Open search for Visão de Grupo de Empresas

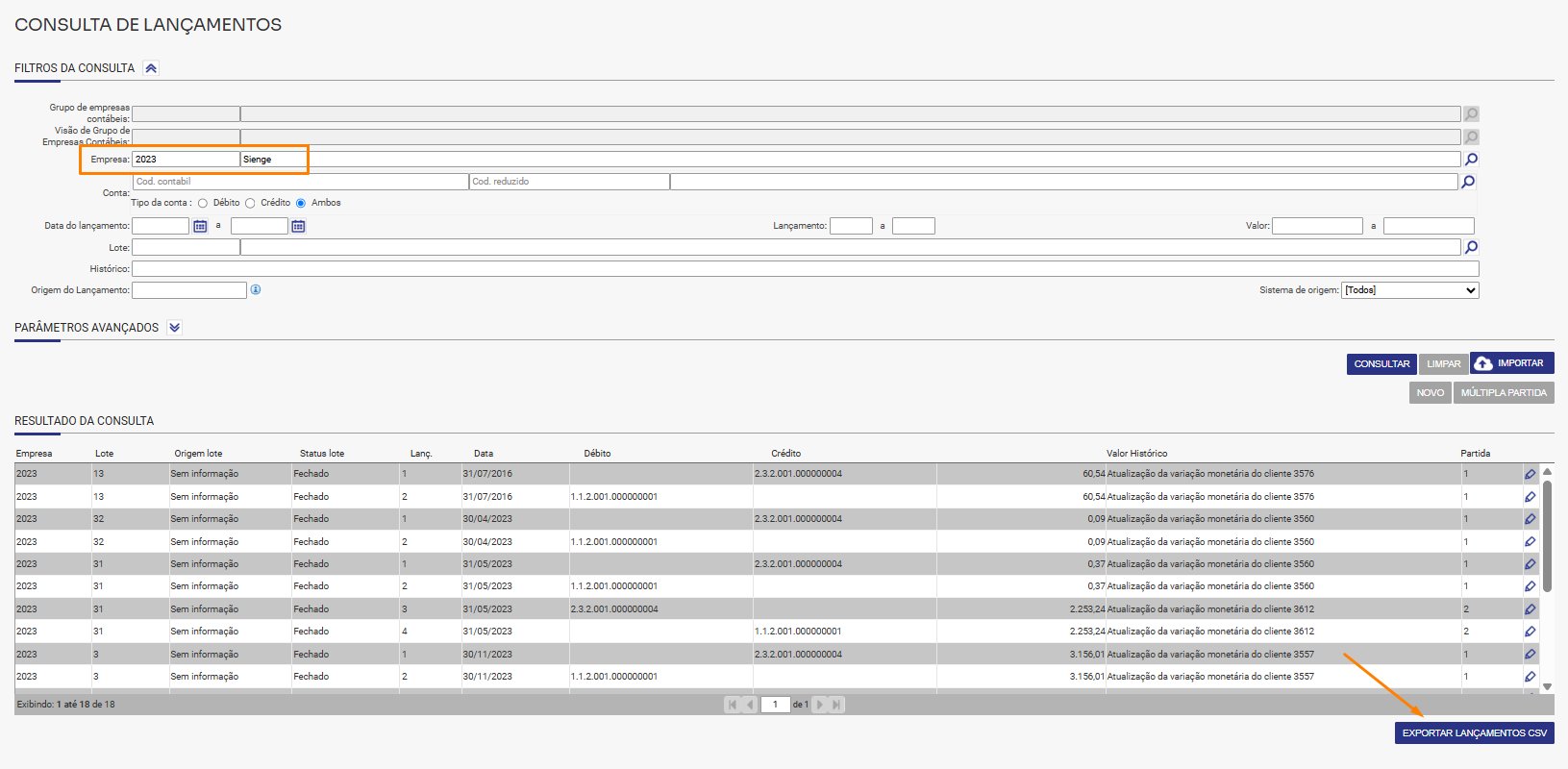pyautogui.click(x=1471, y=136)
